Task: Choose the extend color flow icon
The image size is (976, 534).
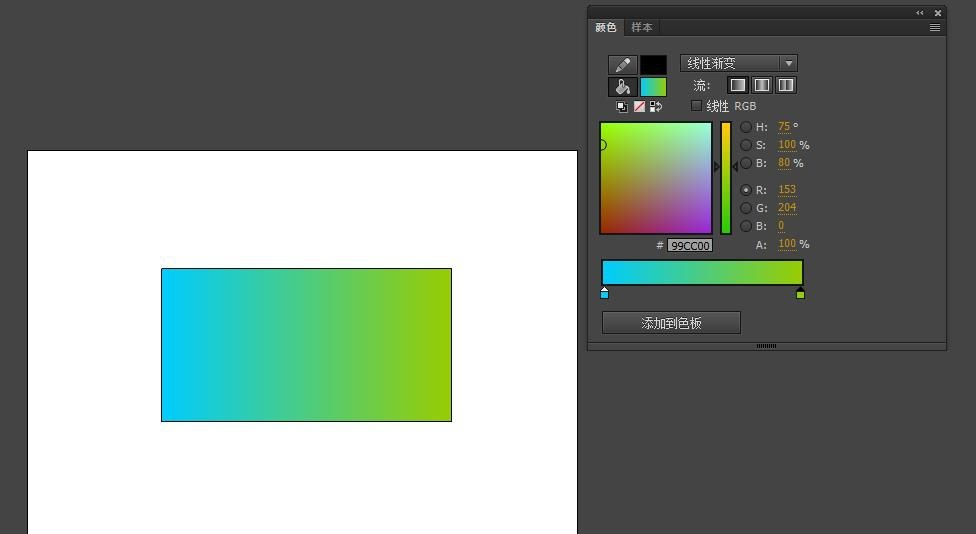Action: 738,85
